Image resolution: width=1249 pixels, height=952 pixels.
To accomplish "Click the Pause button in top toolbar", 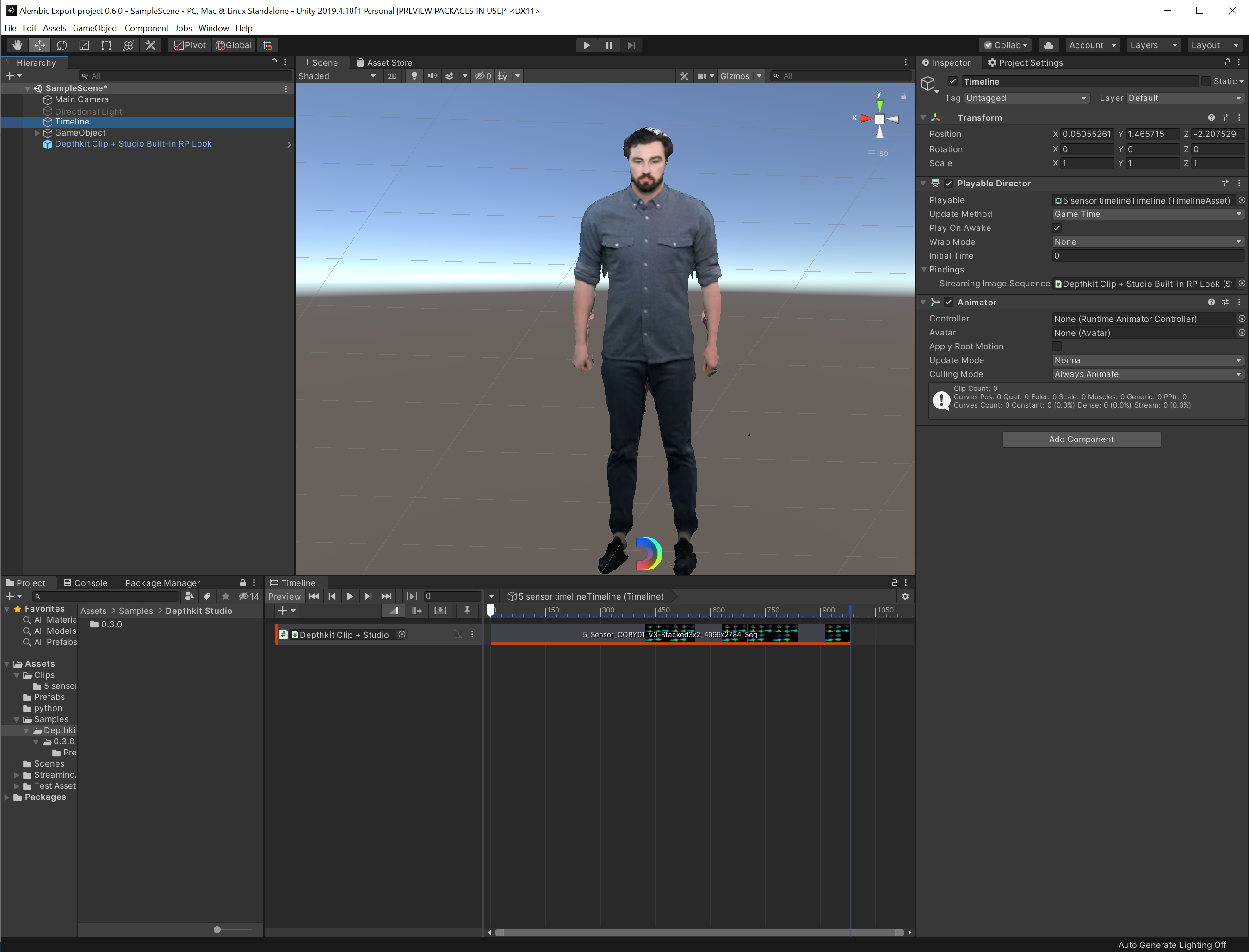I will click(x=609, y=45).
